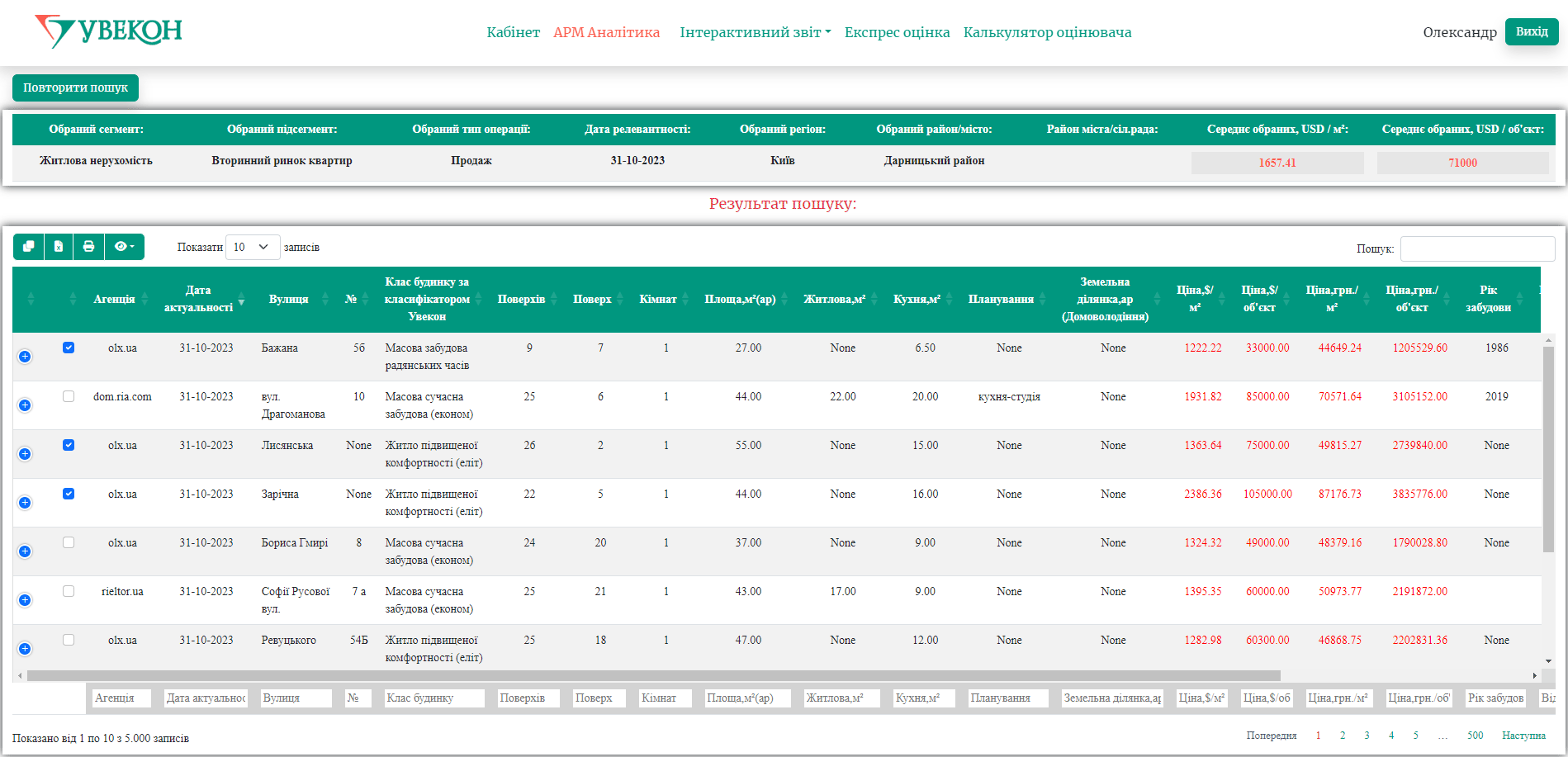
Task: Check the Драгоманова row checkbox
Action: 69,396
